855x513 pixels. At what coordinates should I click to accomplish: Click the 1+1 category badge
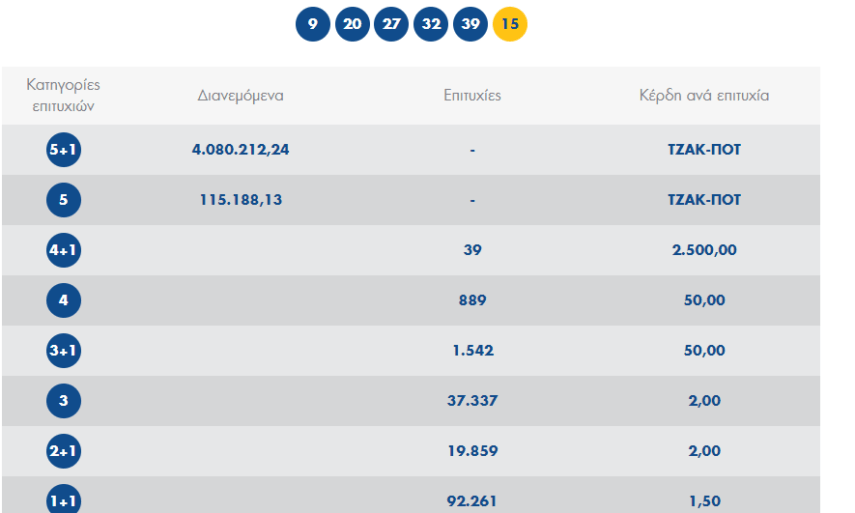[x=64, y=500]
